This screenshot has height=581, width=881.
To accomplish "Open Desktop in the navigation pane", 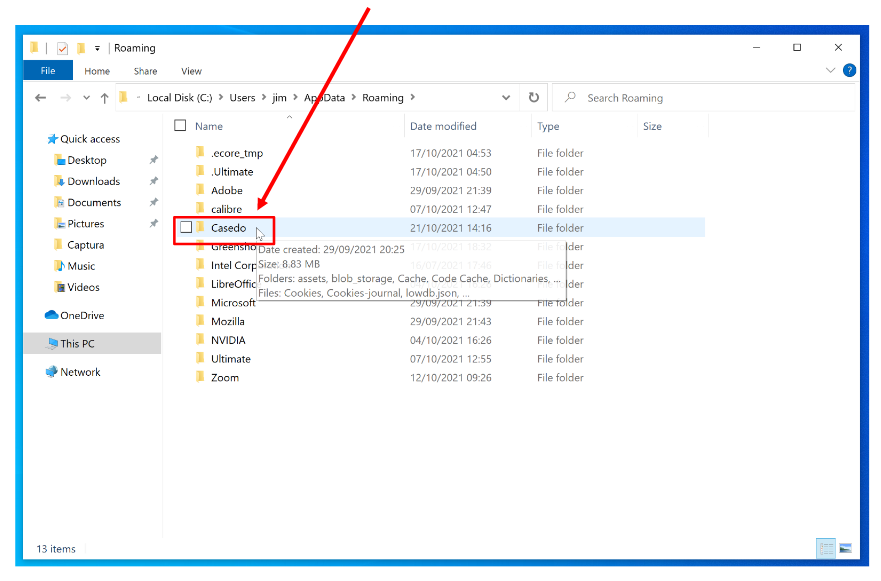I will coord(80,160).
